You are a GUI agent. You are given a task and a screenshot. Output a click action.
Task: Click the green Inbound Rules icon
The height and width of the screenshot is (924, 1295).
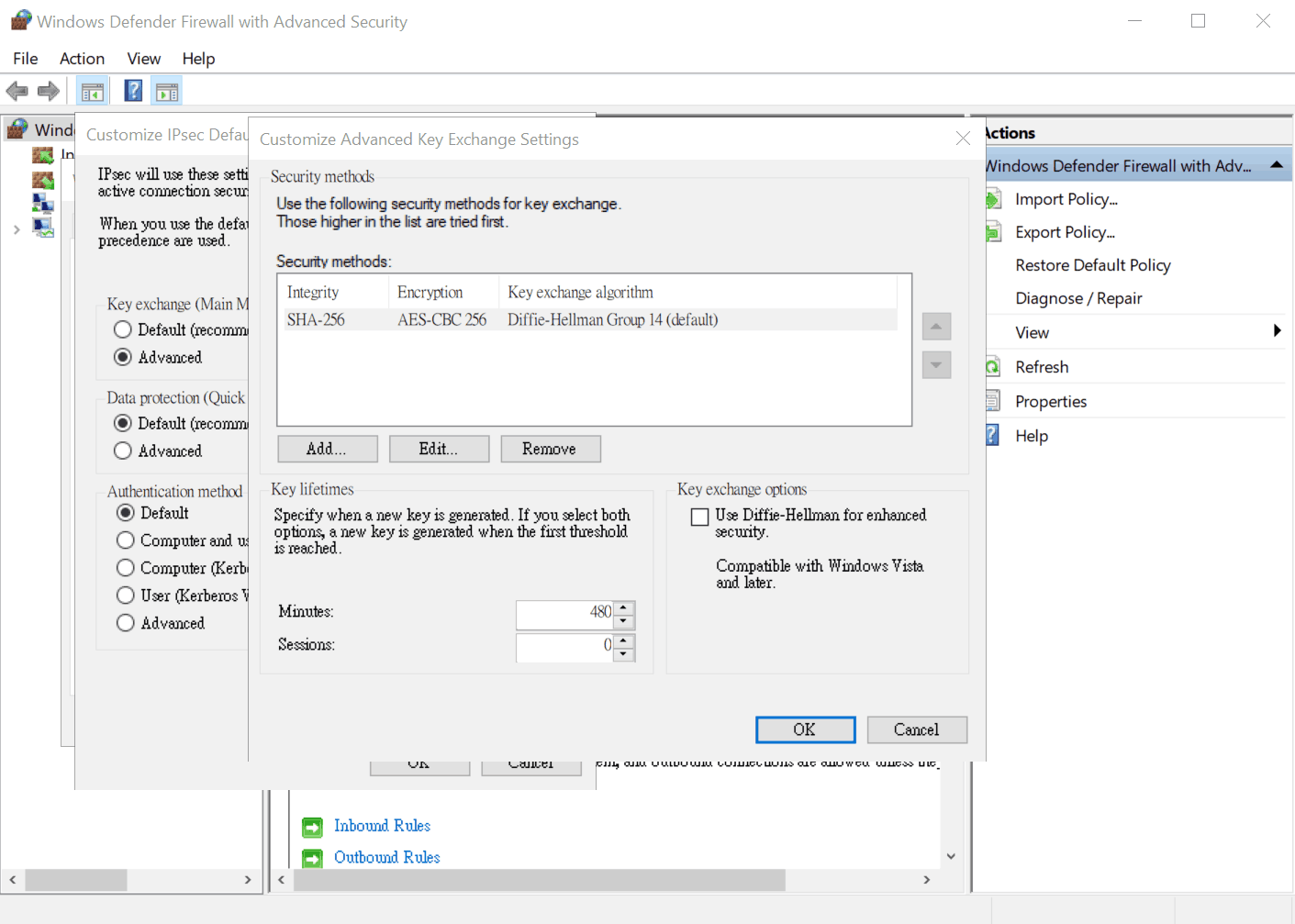coord(313,827)
